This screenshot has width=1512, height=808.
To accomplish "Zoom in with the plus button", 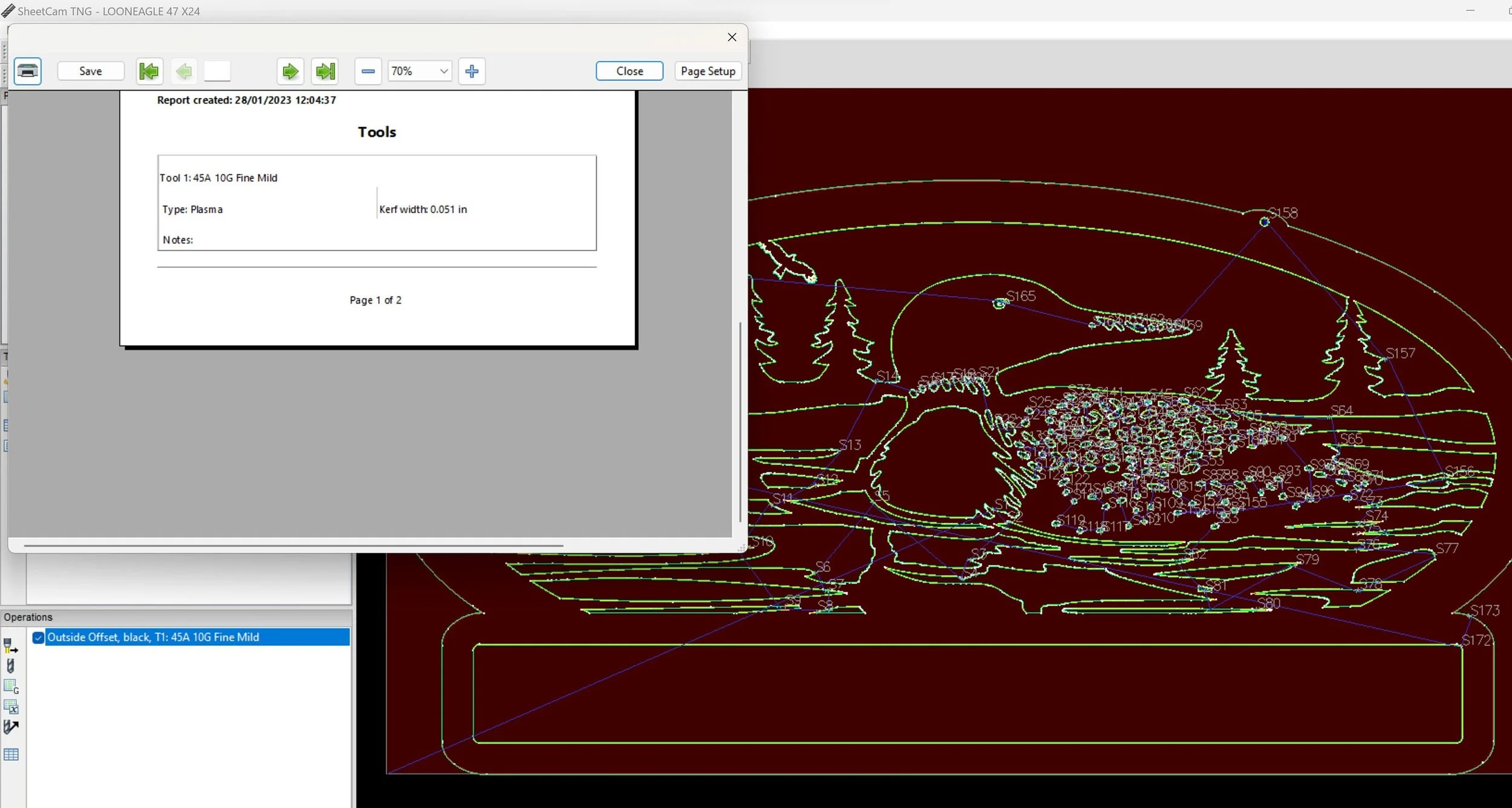I will click(x=472, y=71).
